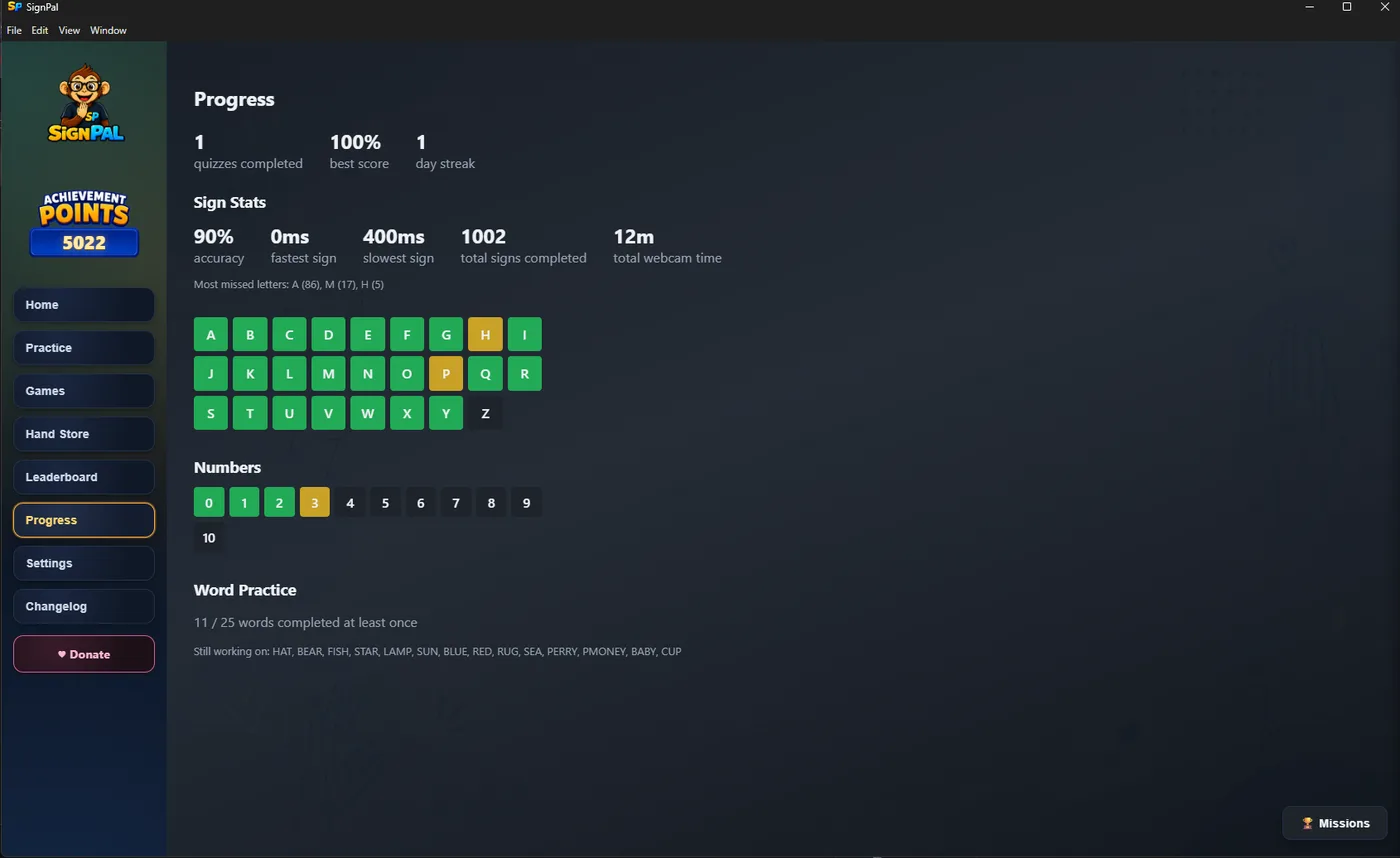The image size is (1400, 858).
Task: Click the 'Still working on' word list
Action: 438,651
